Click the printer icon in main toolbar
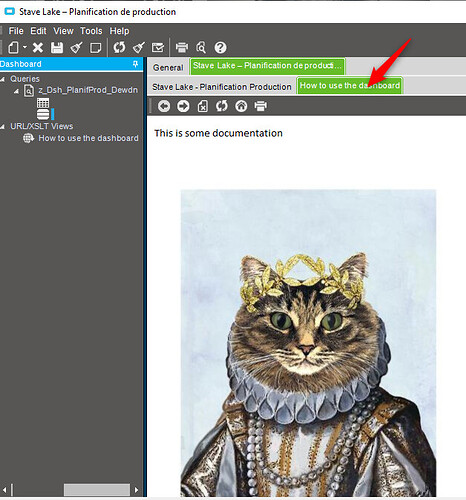 tap(182, 48)
